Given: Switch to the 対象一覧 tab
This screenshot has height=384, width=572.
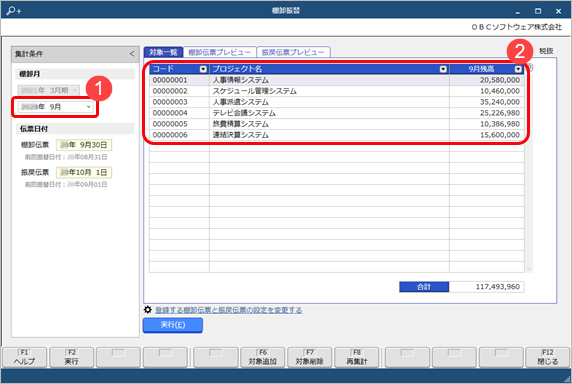Looking at the screenshot, I should [x=163, y=52].
